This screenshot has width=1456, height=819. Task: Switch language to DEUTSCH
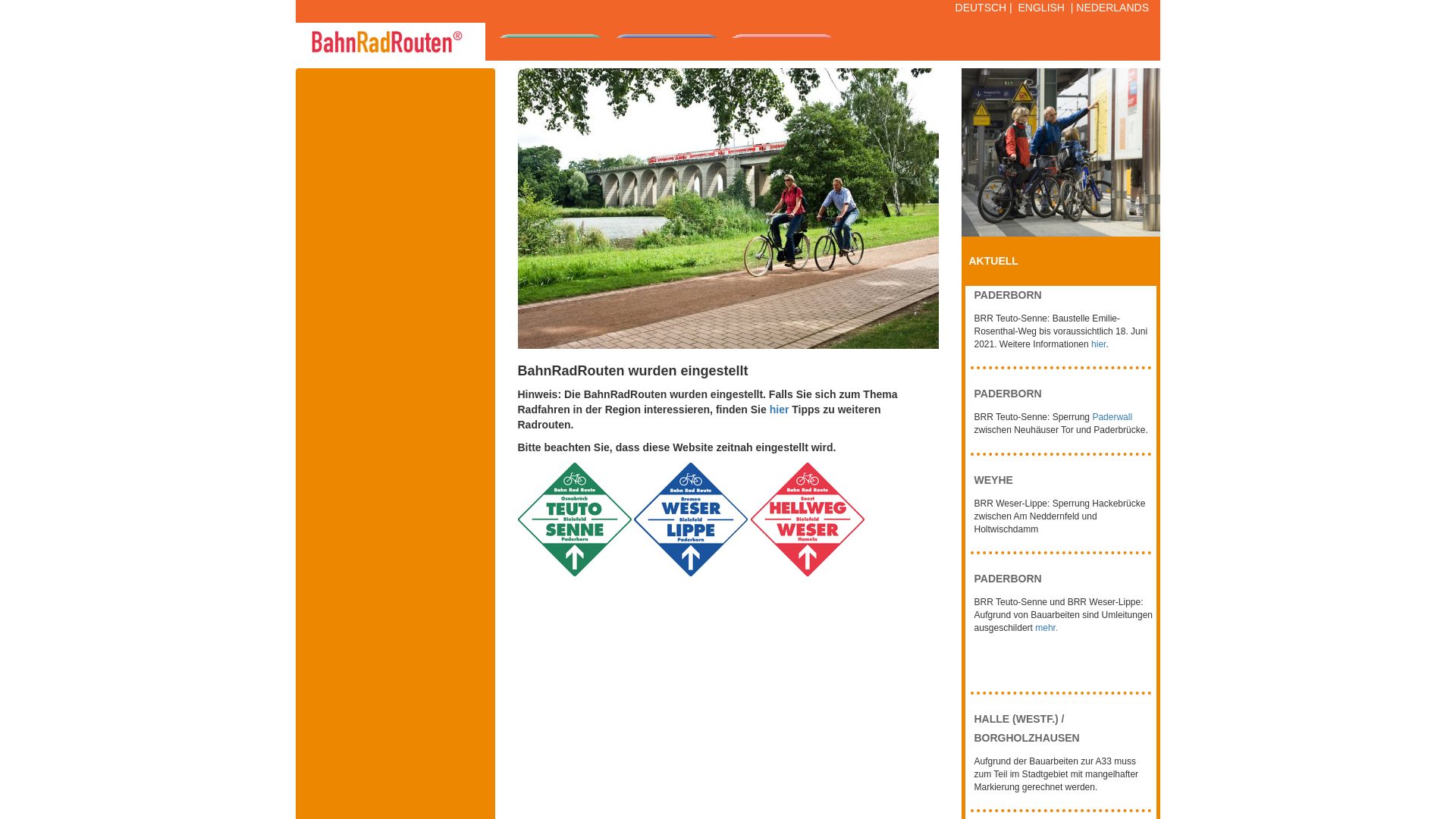click(980, 8)
